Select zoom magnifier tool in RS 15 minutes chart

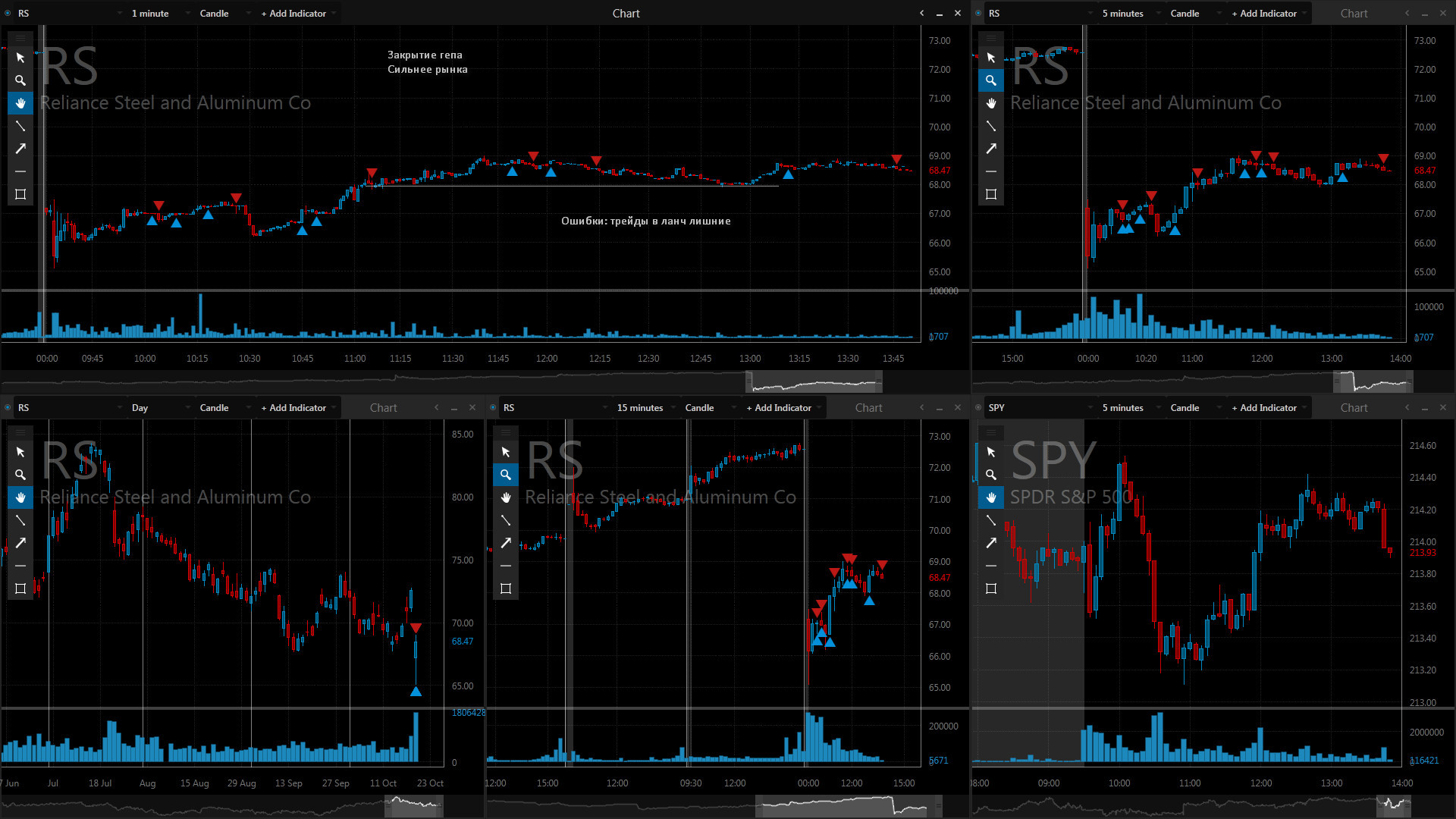point(506,475)
